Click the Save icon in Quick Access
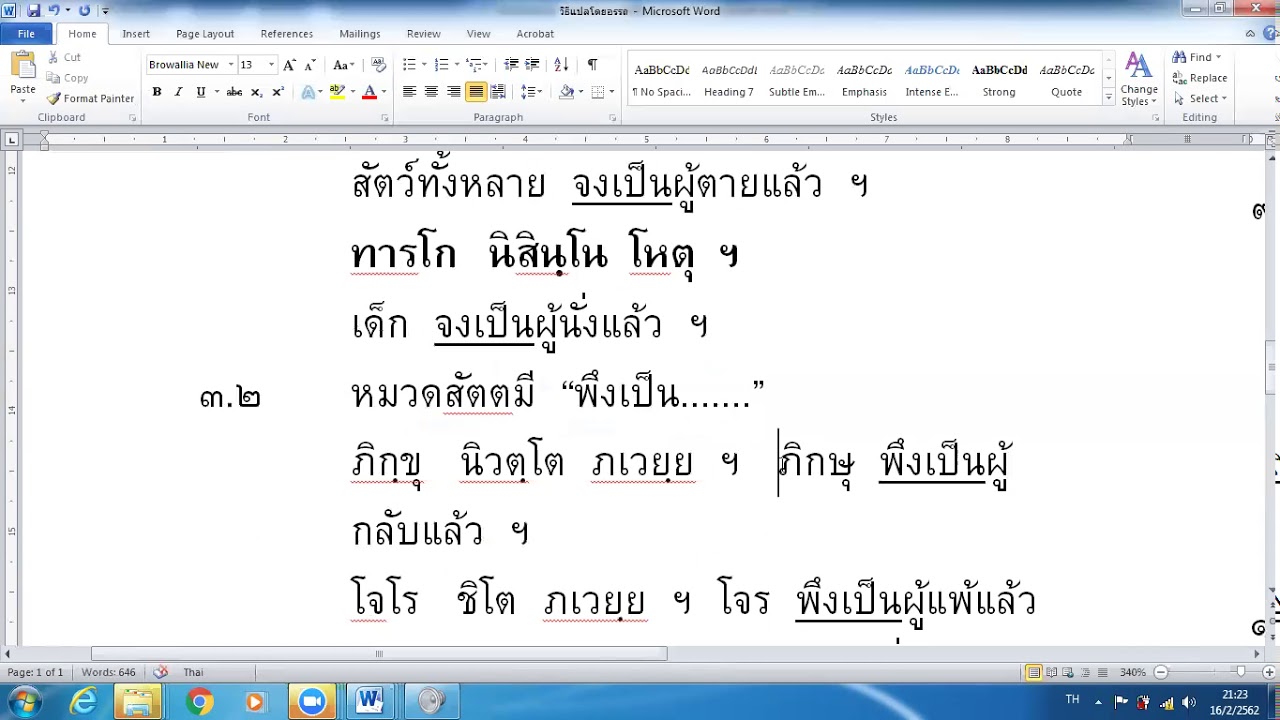The width and height of the screenshot is (1280, 720). [x=33, y=10]
